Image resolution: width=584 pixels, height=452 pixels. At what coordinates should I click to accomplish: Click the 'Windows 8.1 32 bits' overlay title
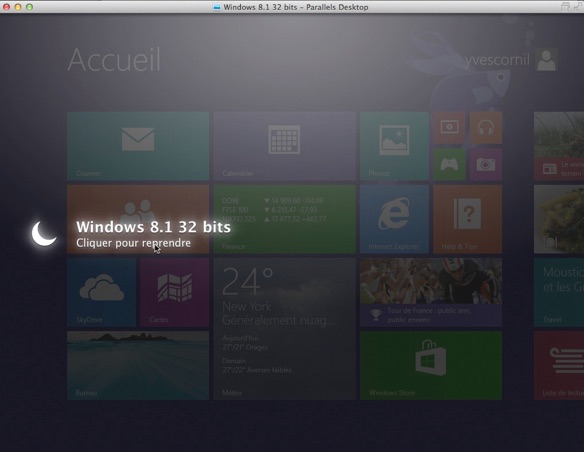pos(153,227)
